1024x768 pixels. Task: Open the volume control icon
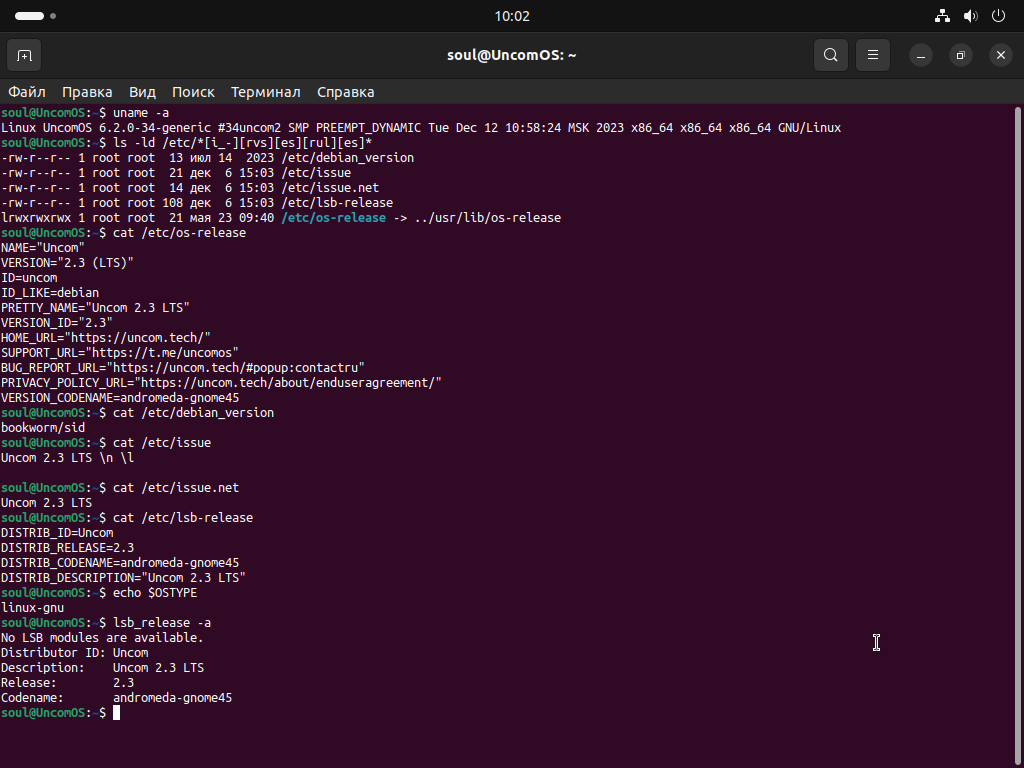click(970, 16)
